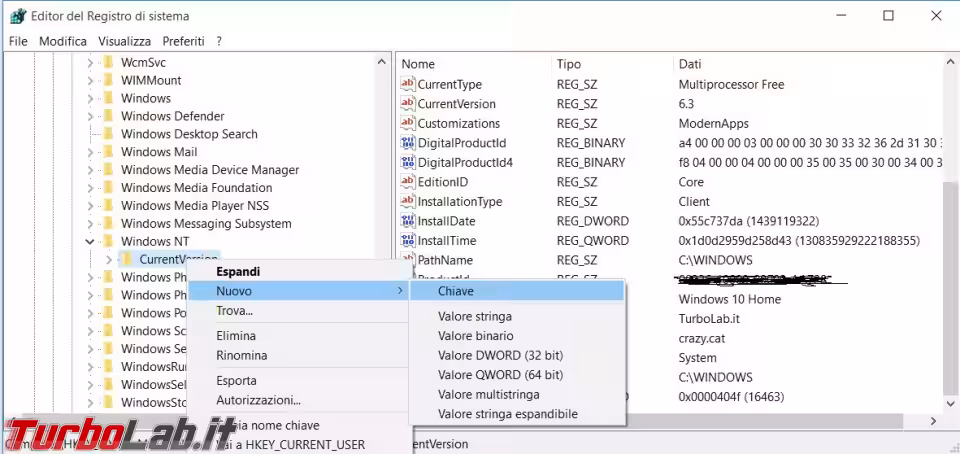Viewport: 960px width, 454px height.
Task: Click the WcmSvc folder icon
Action: point(108,62)
